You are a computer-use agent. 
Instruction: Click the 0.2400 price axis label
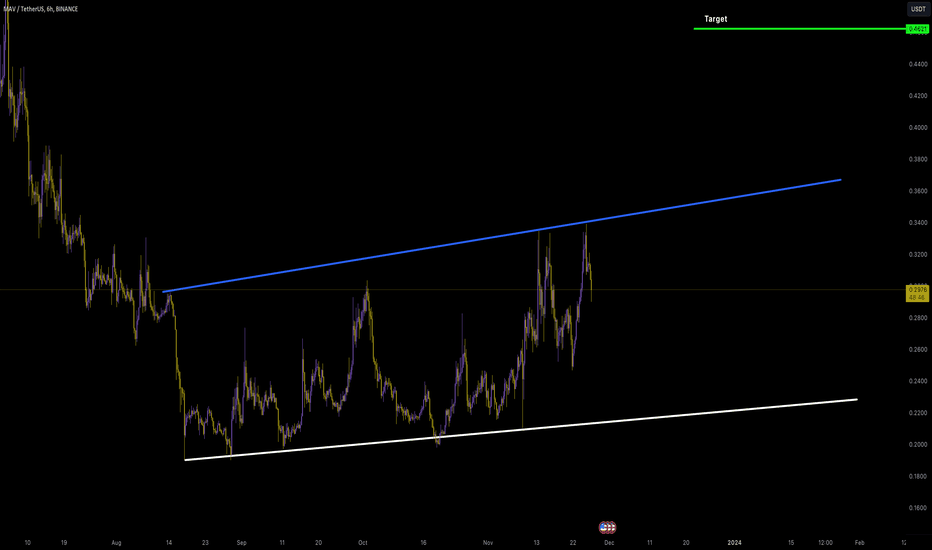[x=918, y=381]
